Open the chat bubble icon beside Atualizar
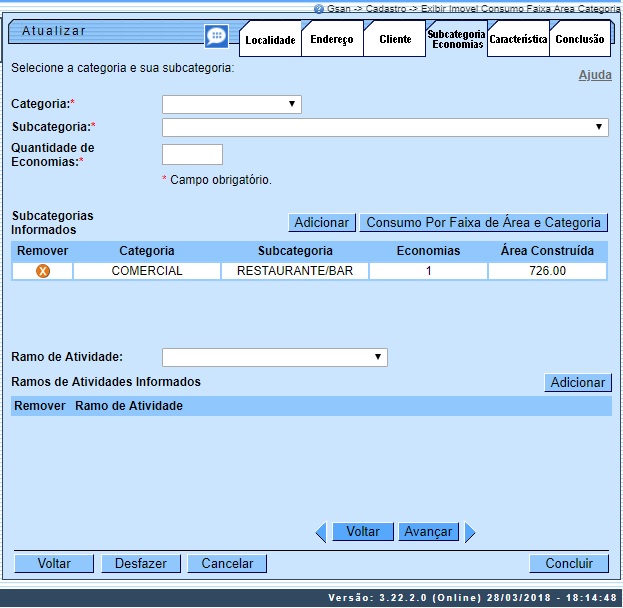Viewport: 623px width, 608px height. point(216,36)
